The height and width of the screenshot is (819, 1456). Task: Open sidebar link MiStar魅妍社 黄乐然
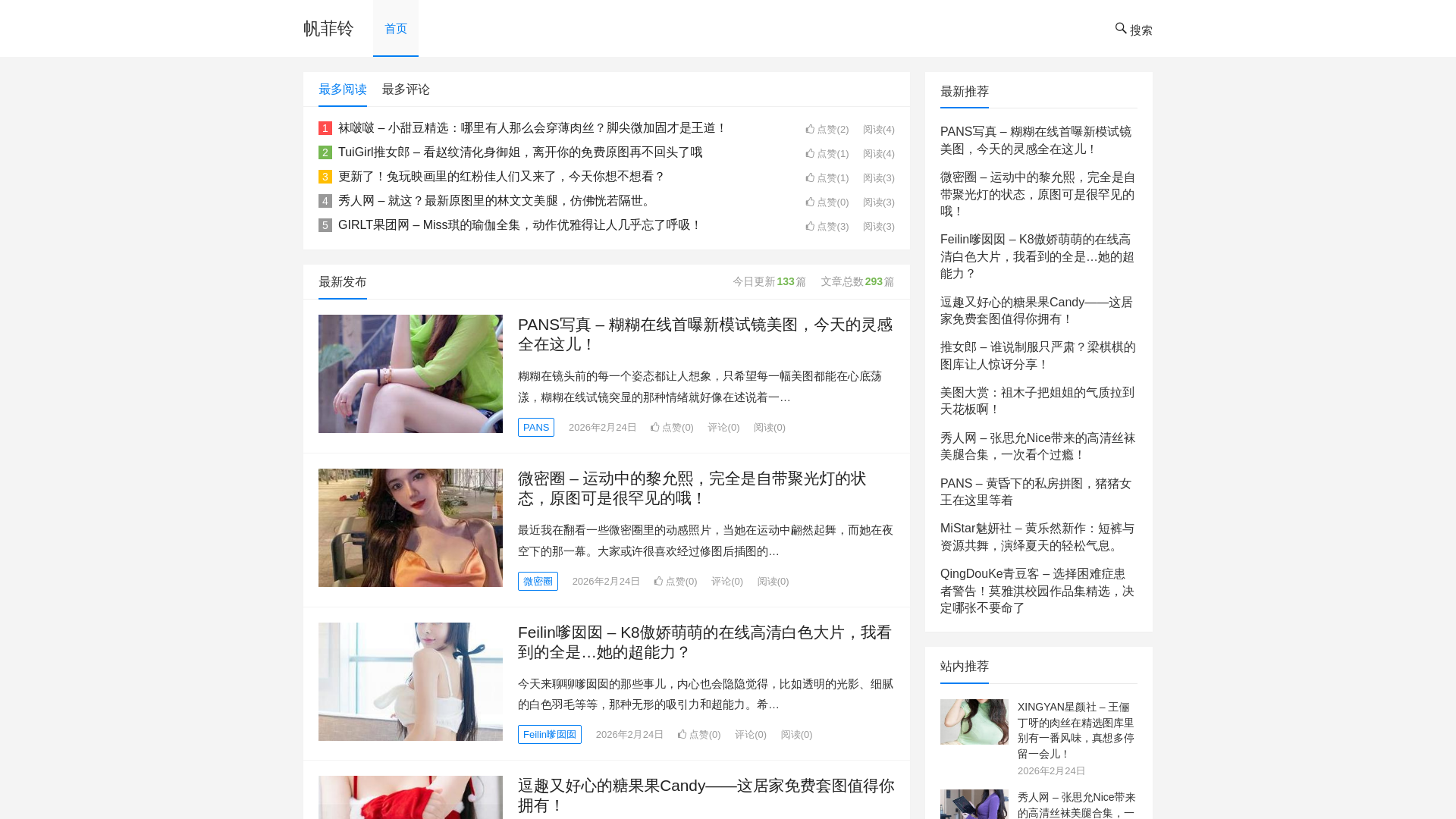[1037, 537]
